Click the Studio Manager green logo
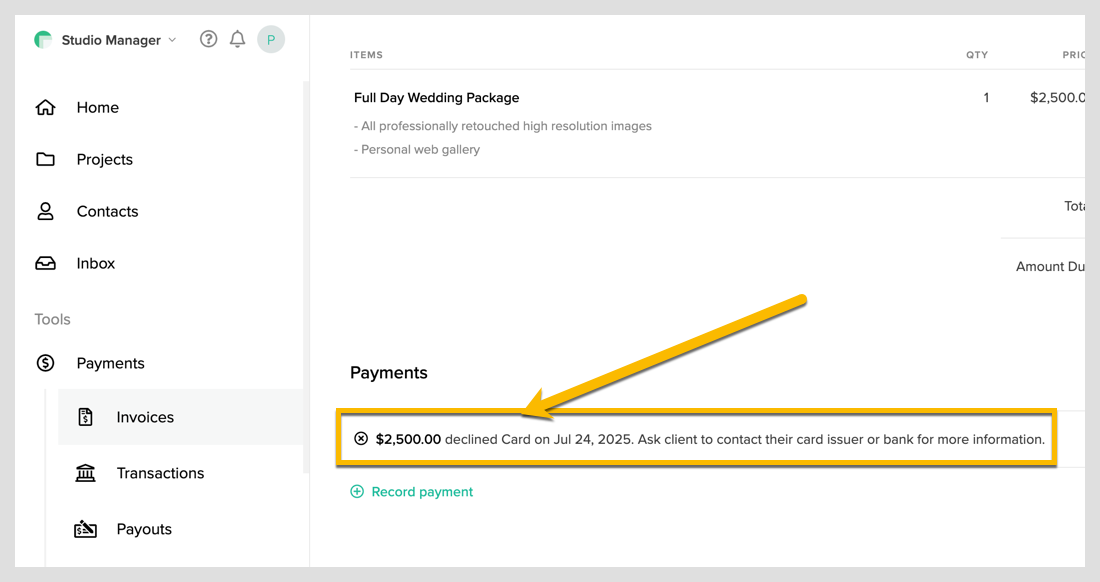The width and height of the screenshot is (1100, 582). (x=43, y=40)
